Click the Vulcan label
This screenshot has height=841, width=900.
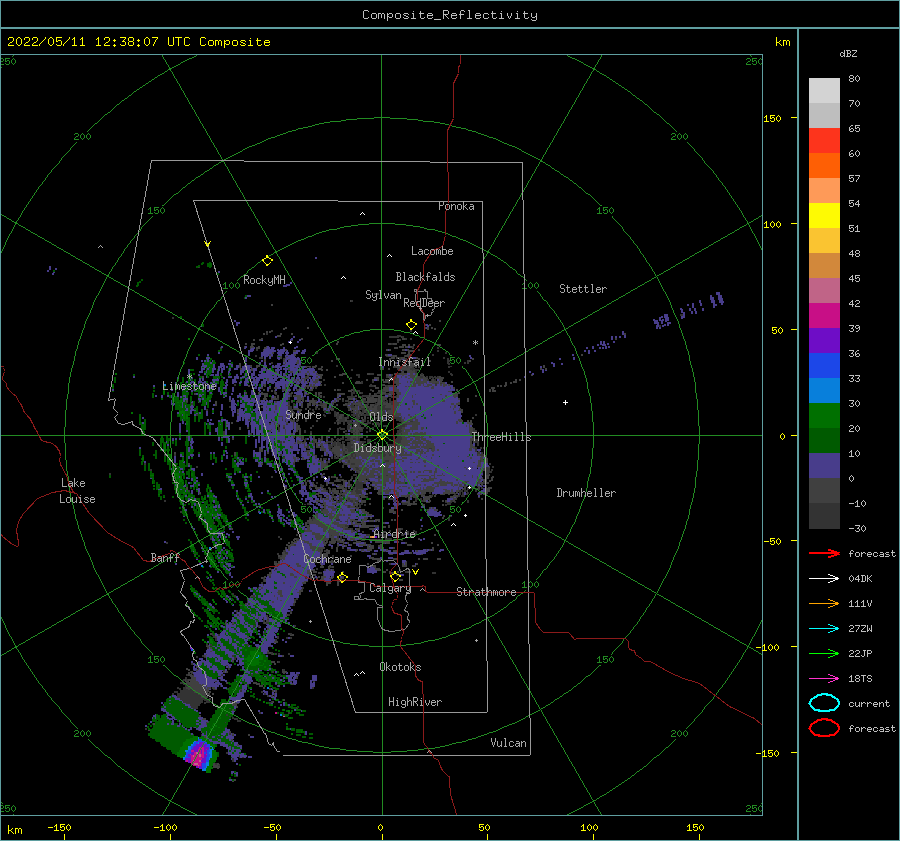pos(509,743)
